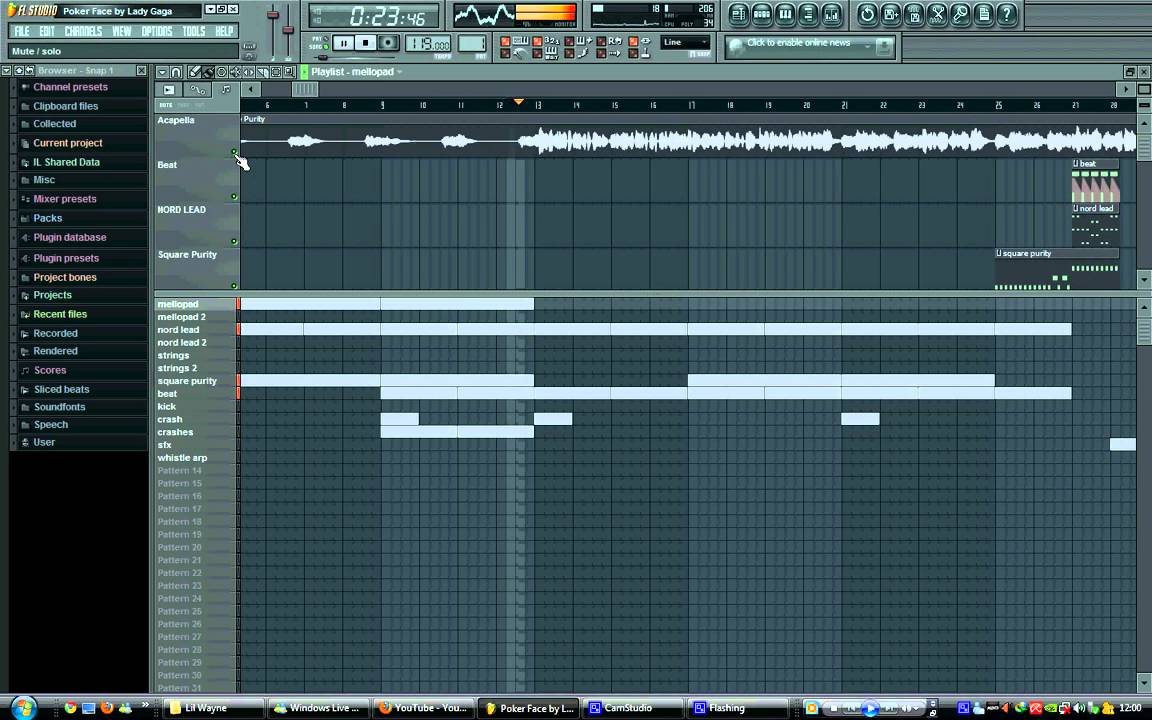Click the Render/export to audio icon
Screen dimensions: 1152x720
click(914, 14)
